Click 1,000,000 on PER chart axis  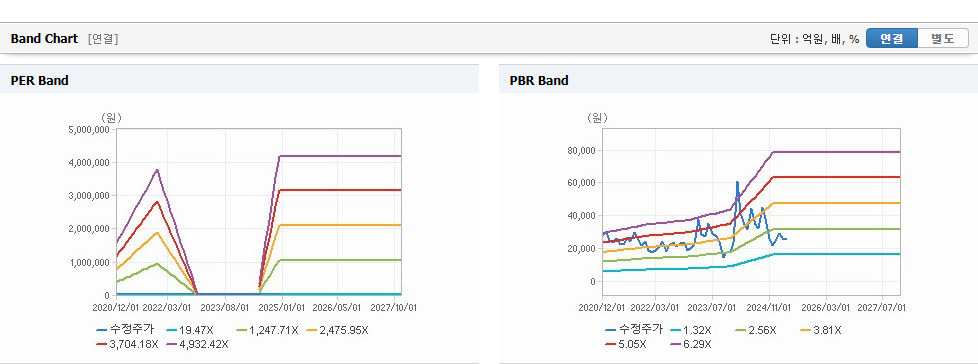point(90,262)
